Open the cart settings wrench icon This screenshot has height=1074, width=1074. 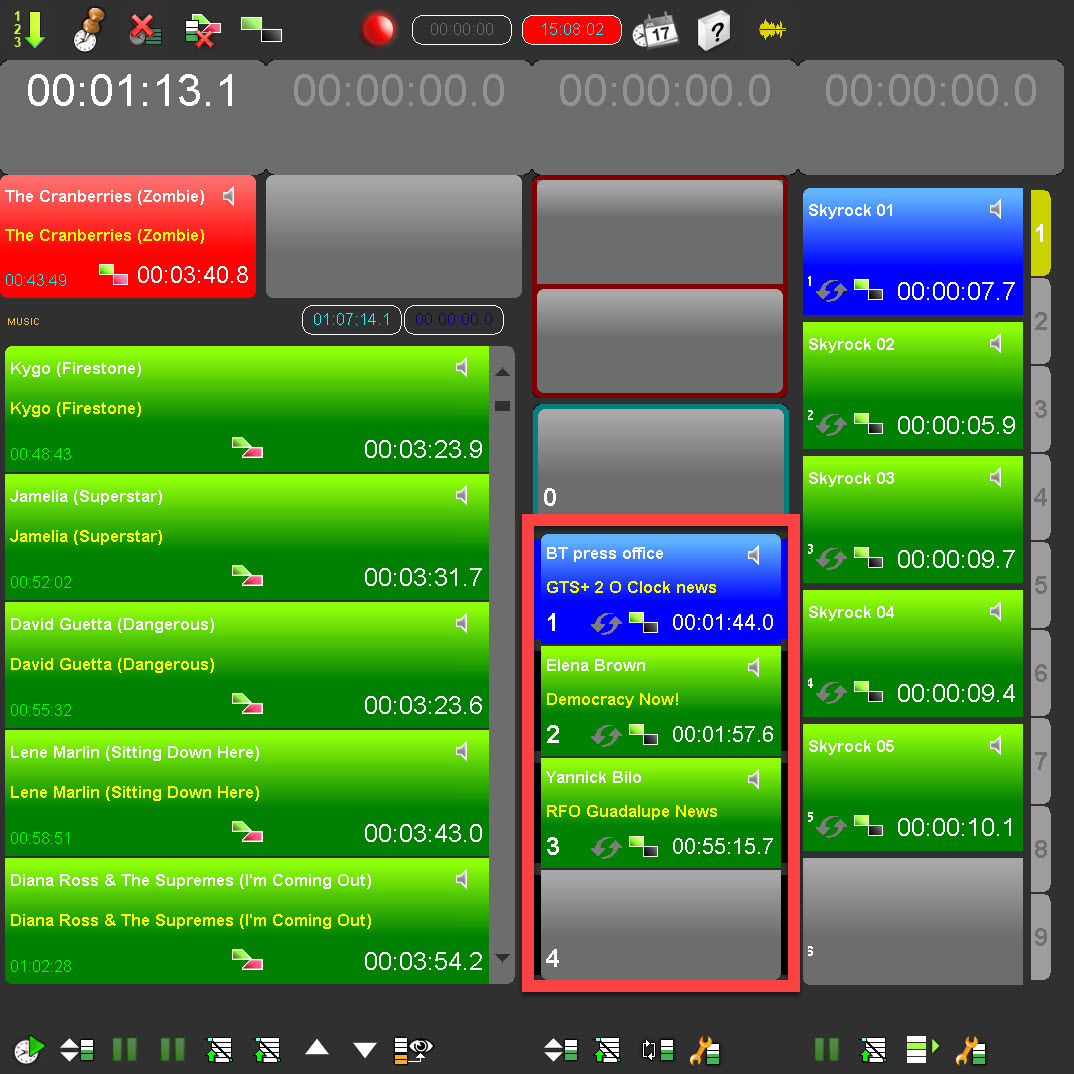point(704,1050)
